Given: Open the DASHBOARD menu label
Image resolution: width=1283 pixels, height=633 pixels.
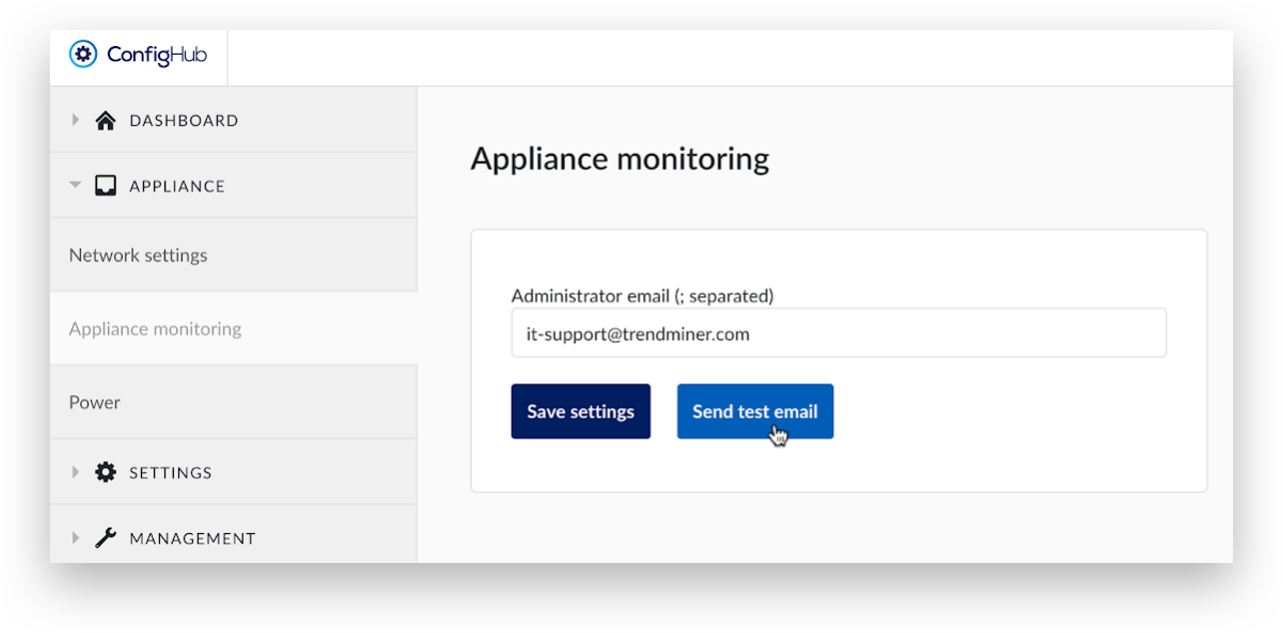Looking at the screenshot, I should tap(184, 121).
